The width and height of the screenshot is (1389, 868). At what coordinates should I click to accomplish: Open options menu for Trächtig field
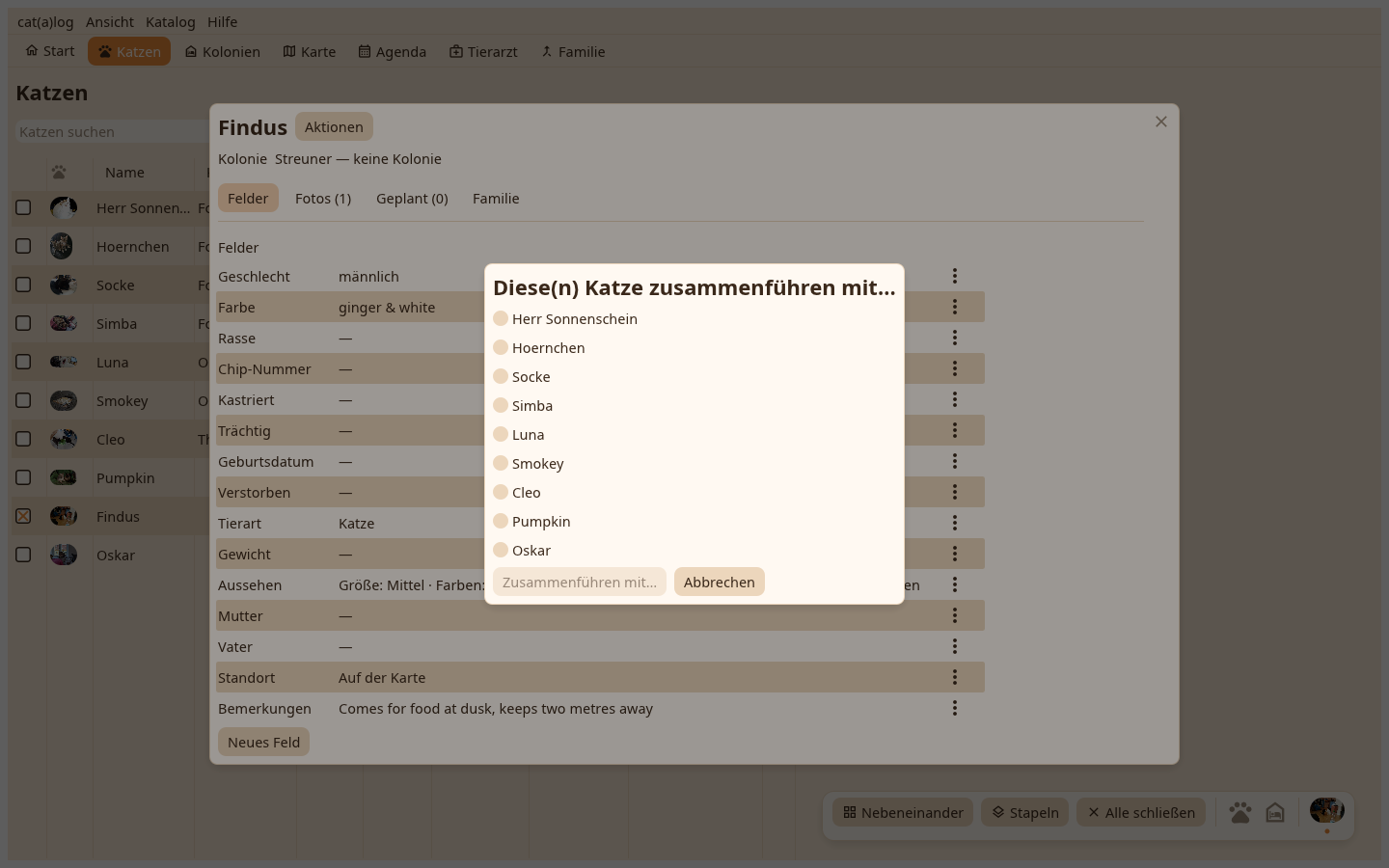coord(955,430)
